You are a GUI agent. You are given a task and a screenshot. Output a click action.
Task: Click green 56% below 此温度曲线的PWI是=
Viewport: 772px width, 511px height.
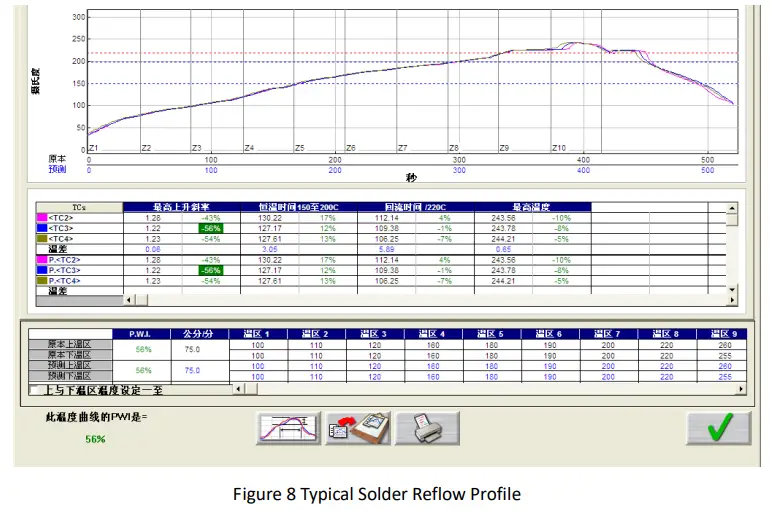coord(95,439)
